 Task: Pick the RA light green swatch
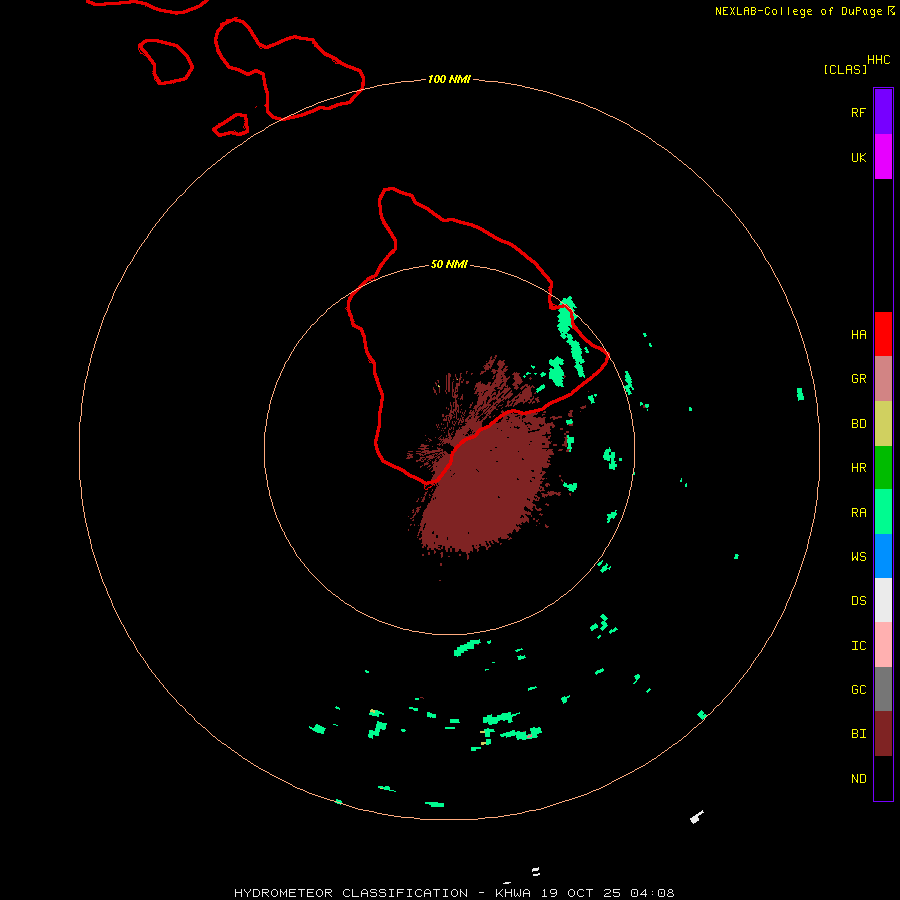click(883, 512)
